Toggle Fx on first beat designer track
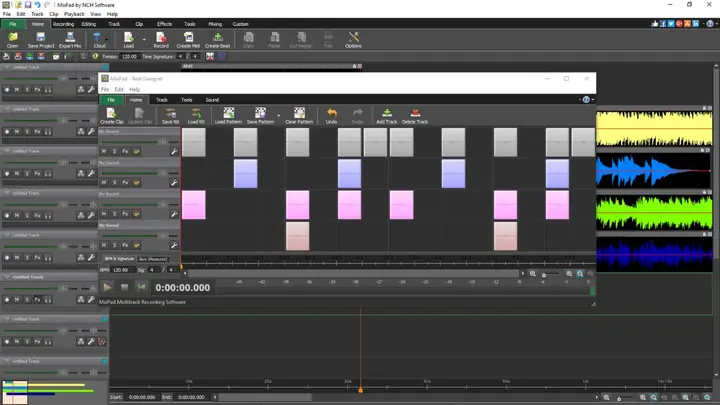The width and height of the screenshot is (720, 405). 125,152
